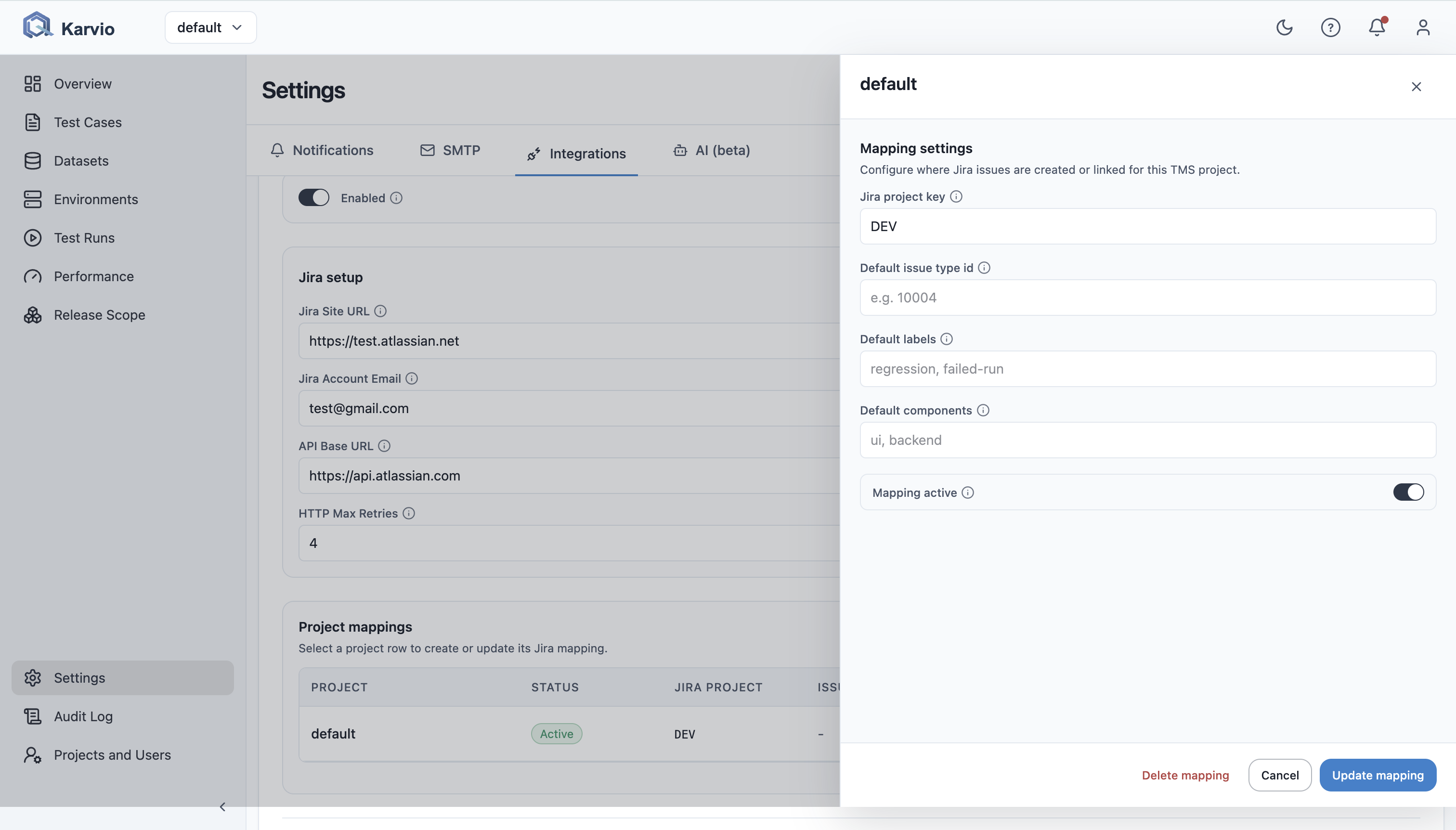Screen dimensions: 1456x830
Task: Click Update mapping button
Action: (1378, 775)
